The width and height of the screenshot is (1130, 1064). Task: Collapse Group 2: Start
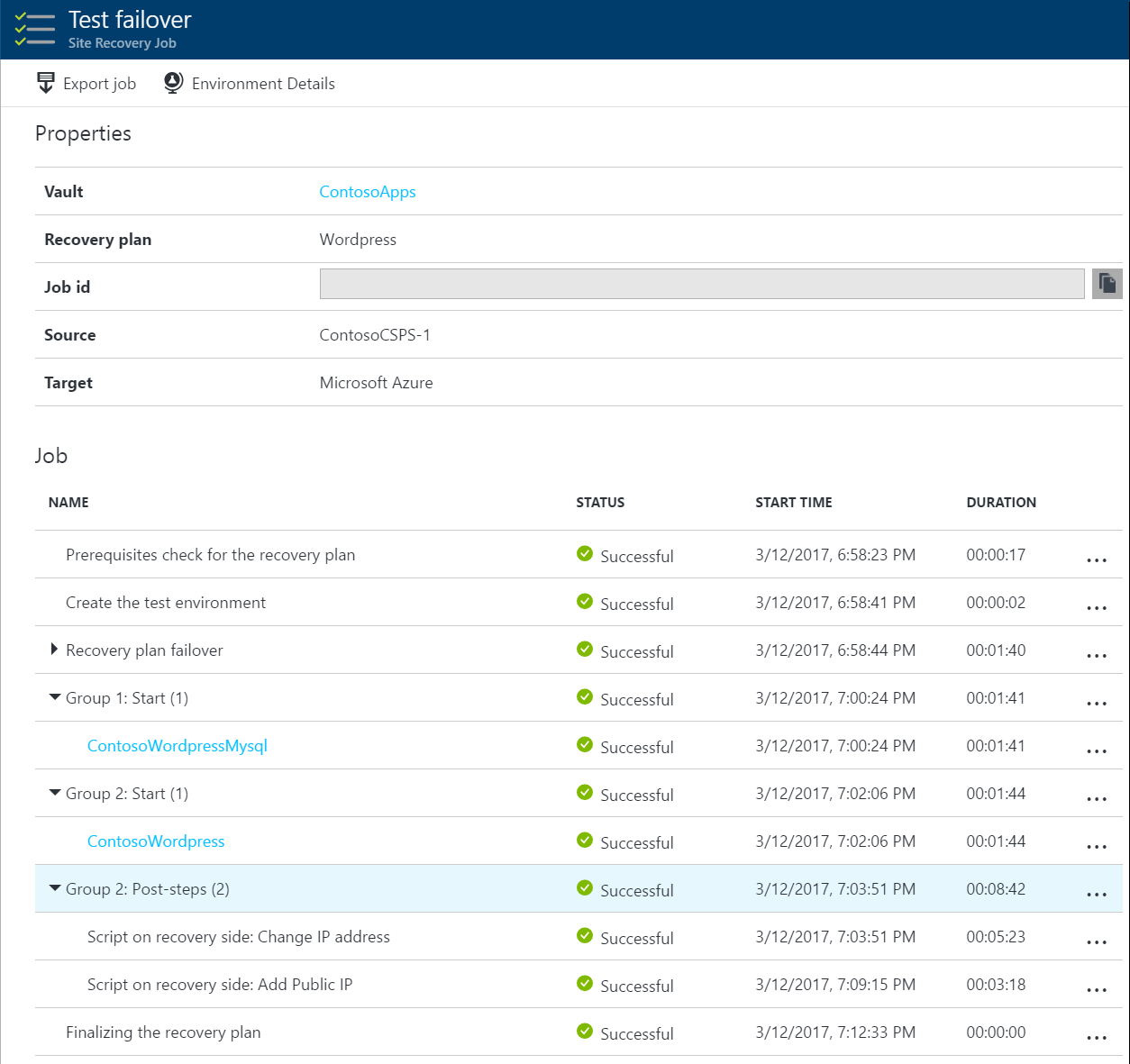click(x=55, y=792)
